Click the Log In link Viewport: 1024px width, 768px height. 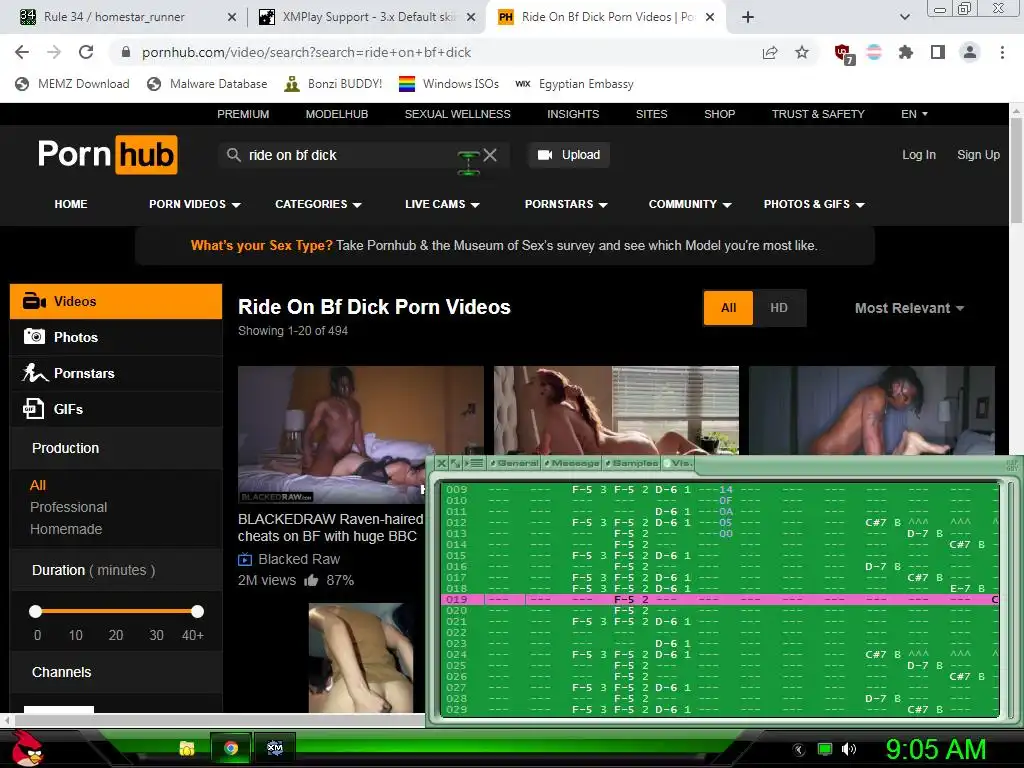click(x=919, y=155)
